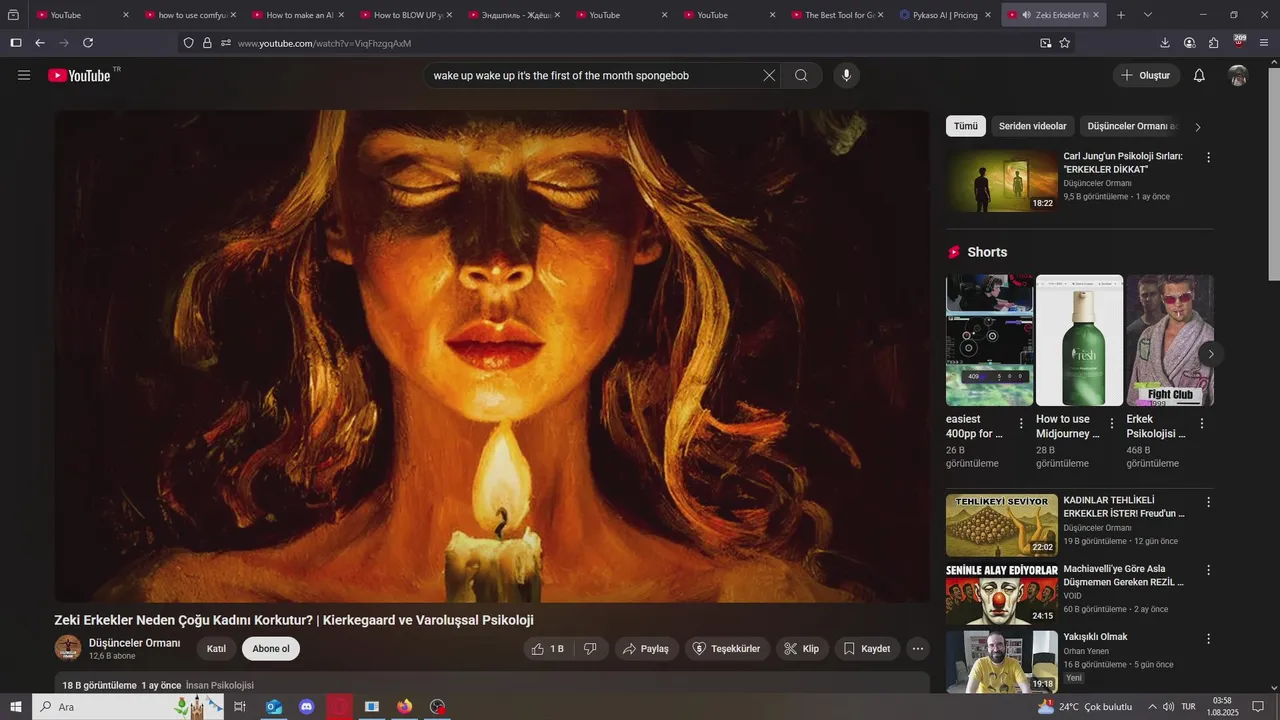Select the 'Düşünceler Ormanı' filter chip
The width and height of the screenshot is (1280, 720).
[1132, 126]
